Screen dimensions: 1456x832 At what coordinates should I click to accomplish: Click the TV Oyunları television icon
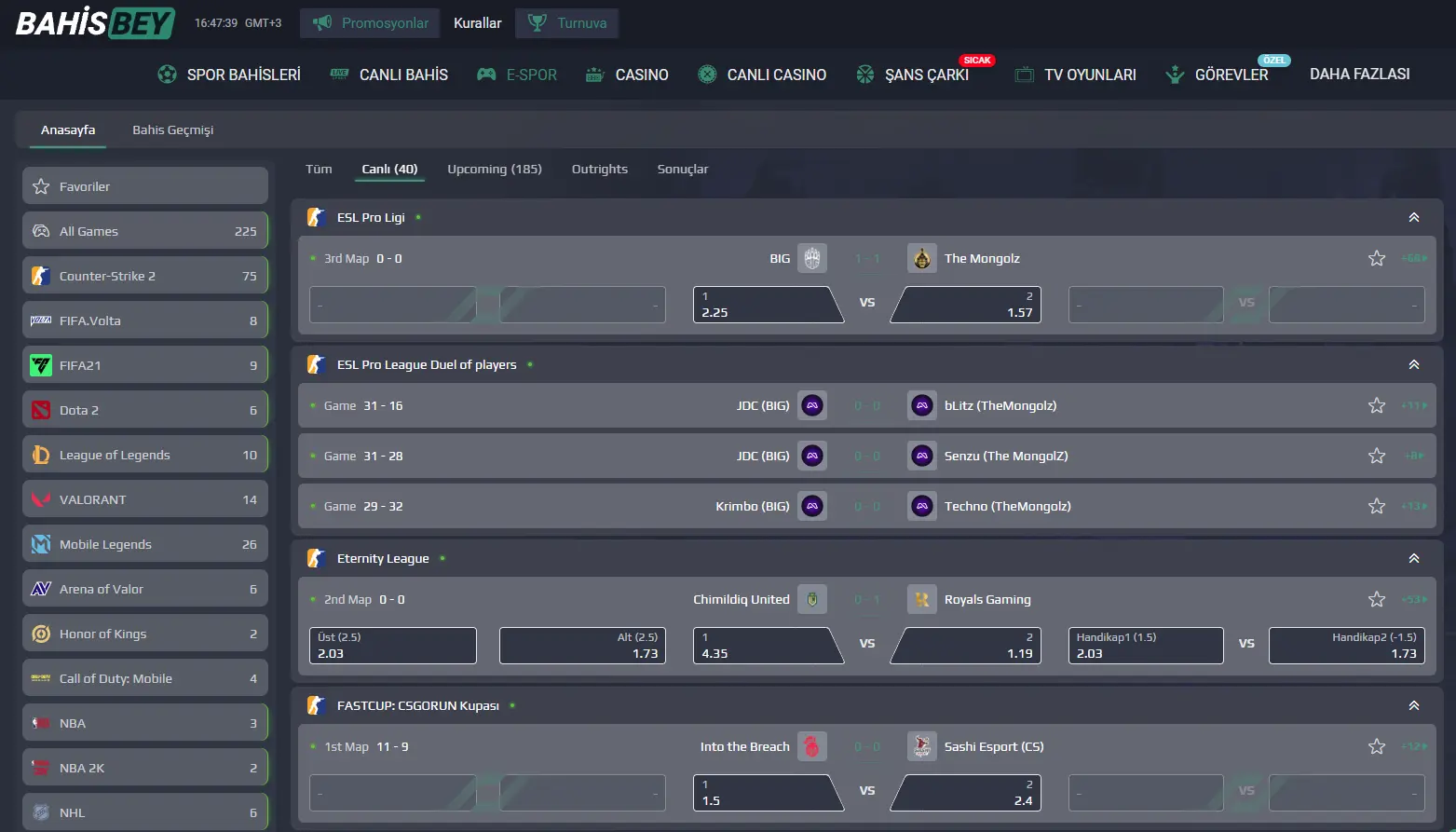coord(1025,75)
